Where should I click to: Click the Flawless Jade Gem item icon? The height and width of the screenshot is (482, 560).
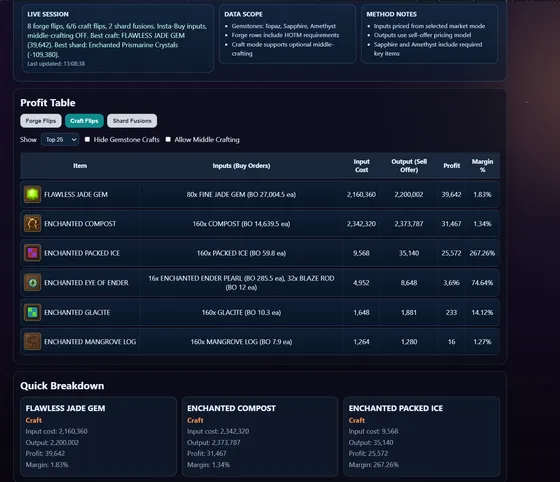(x=32, y=194)
